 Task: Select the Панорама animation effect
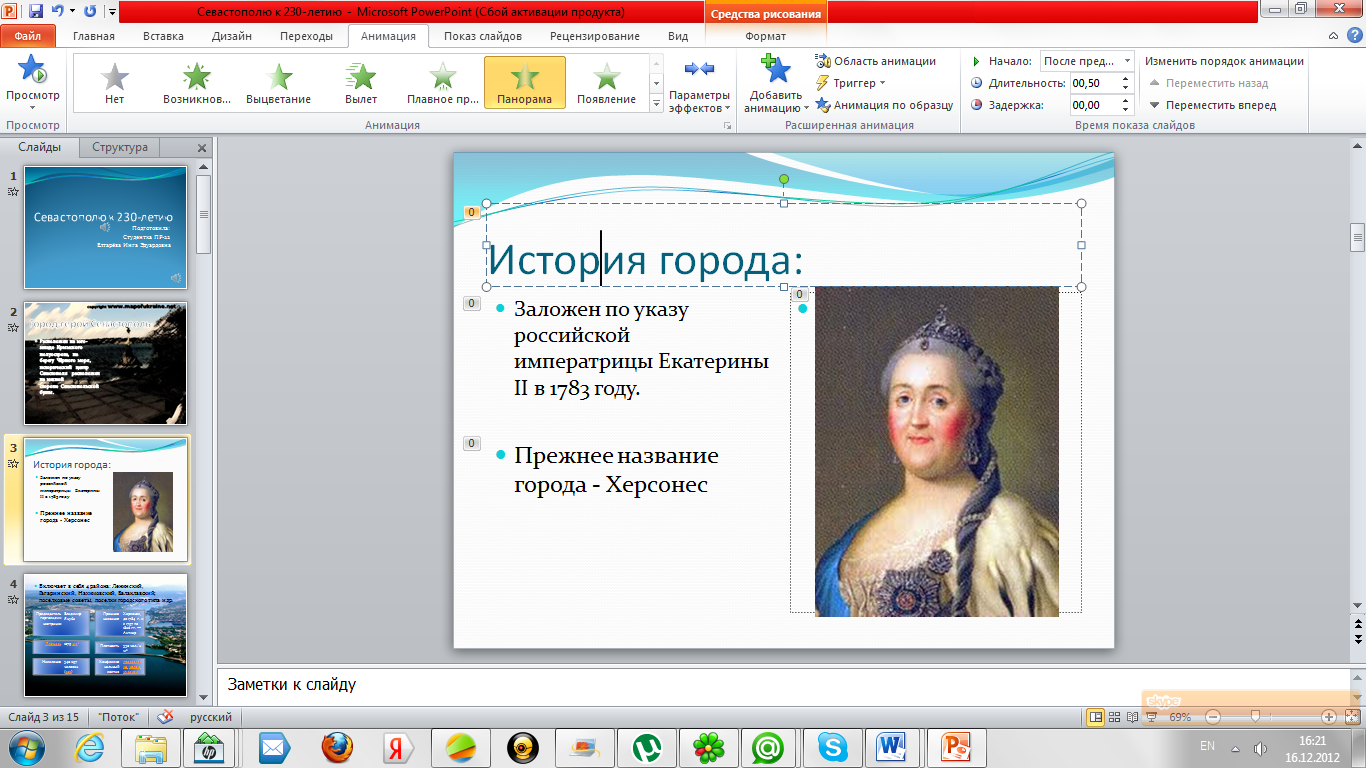525,82
